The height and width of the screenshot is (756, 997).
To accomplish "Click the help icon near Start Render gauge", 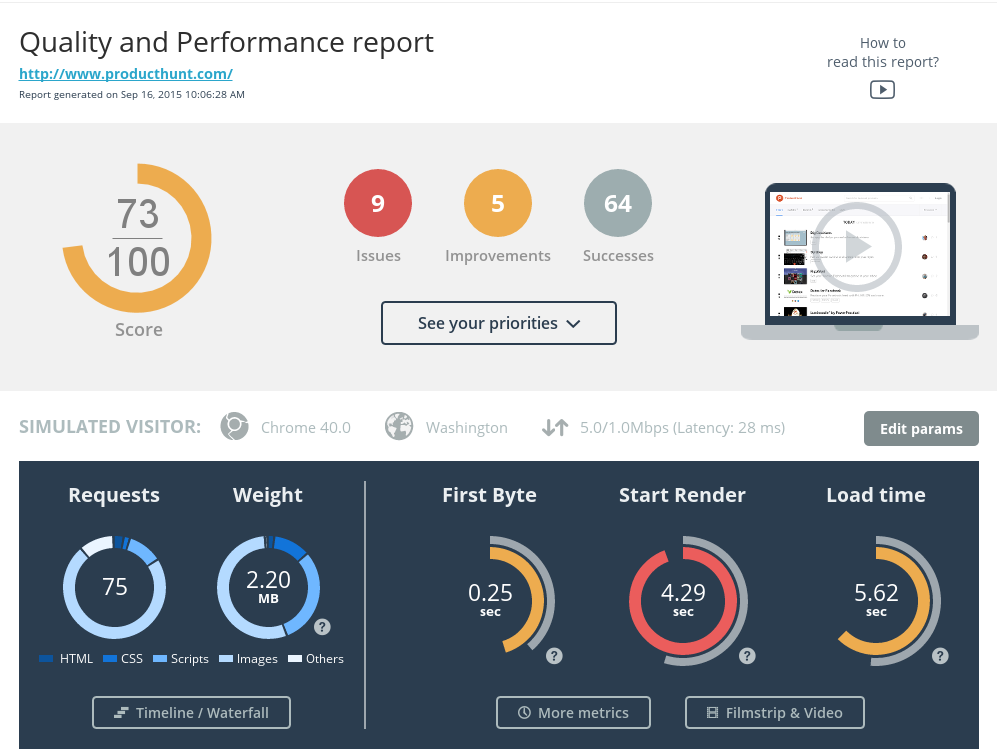I will point(747,656).
